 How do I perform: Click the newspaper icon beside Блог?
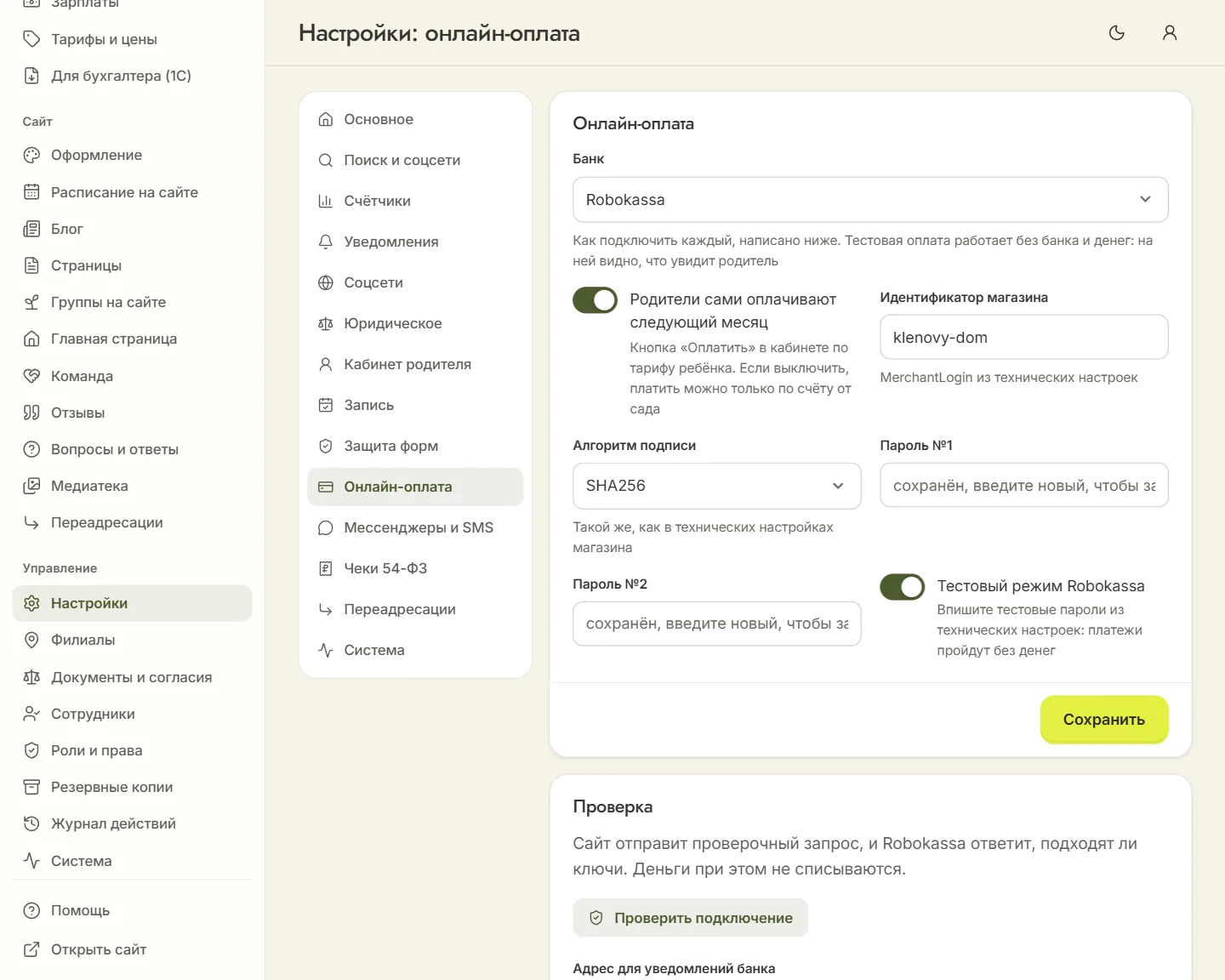click(x=31, y=229)
